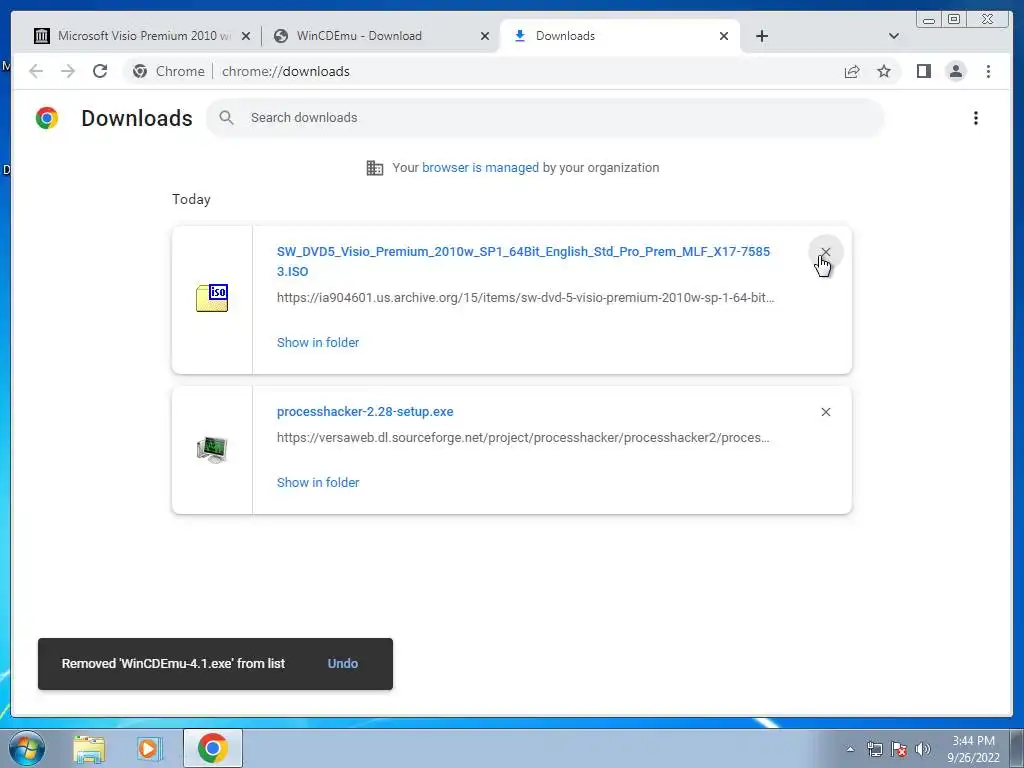Select the Downloads tab
Viewport: 1024px width, 768px height.
pyautogui.click(x=620, y=36)
